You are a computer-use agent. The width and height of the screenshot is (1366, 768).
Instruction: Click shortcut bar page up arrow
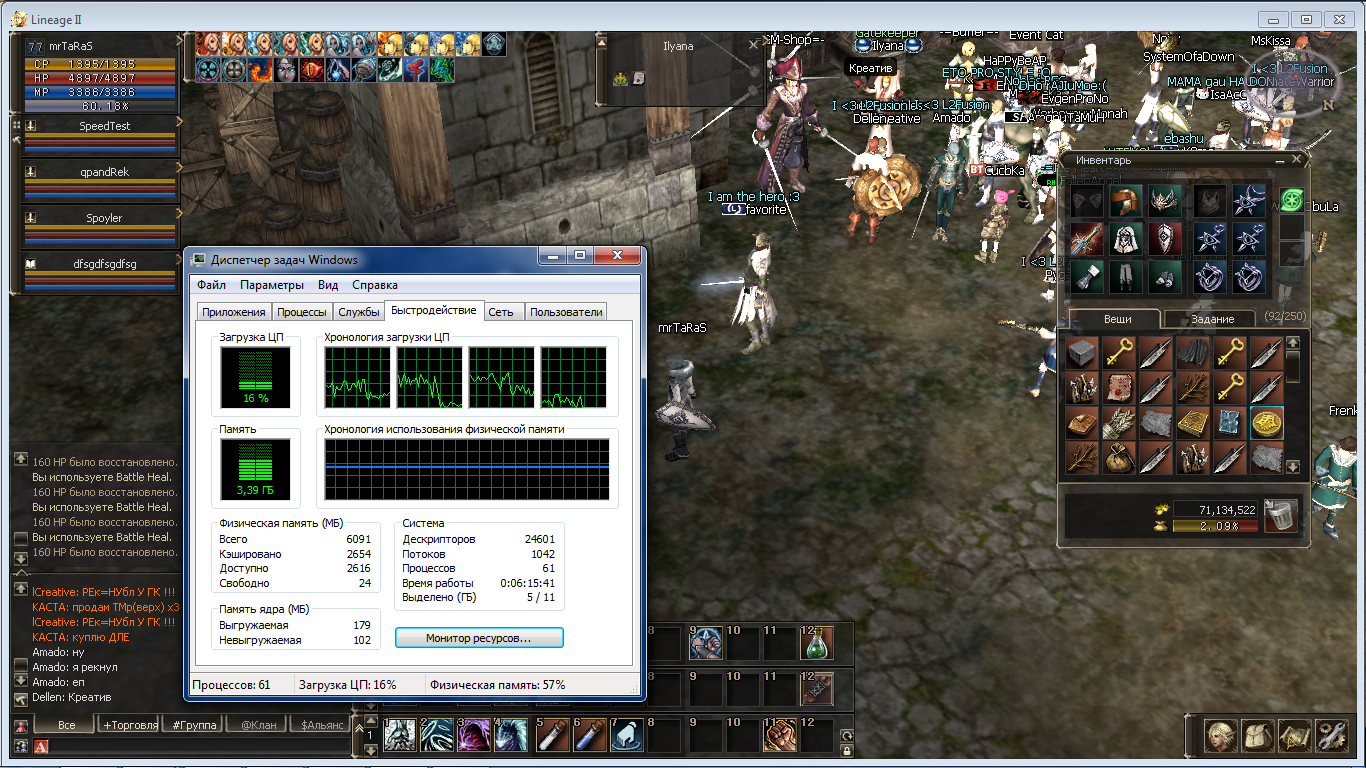point(371,722)
